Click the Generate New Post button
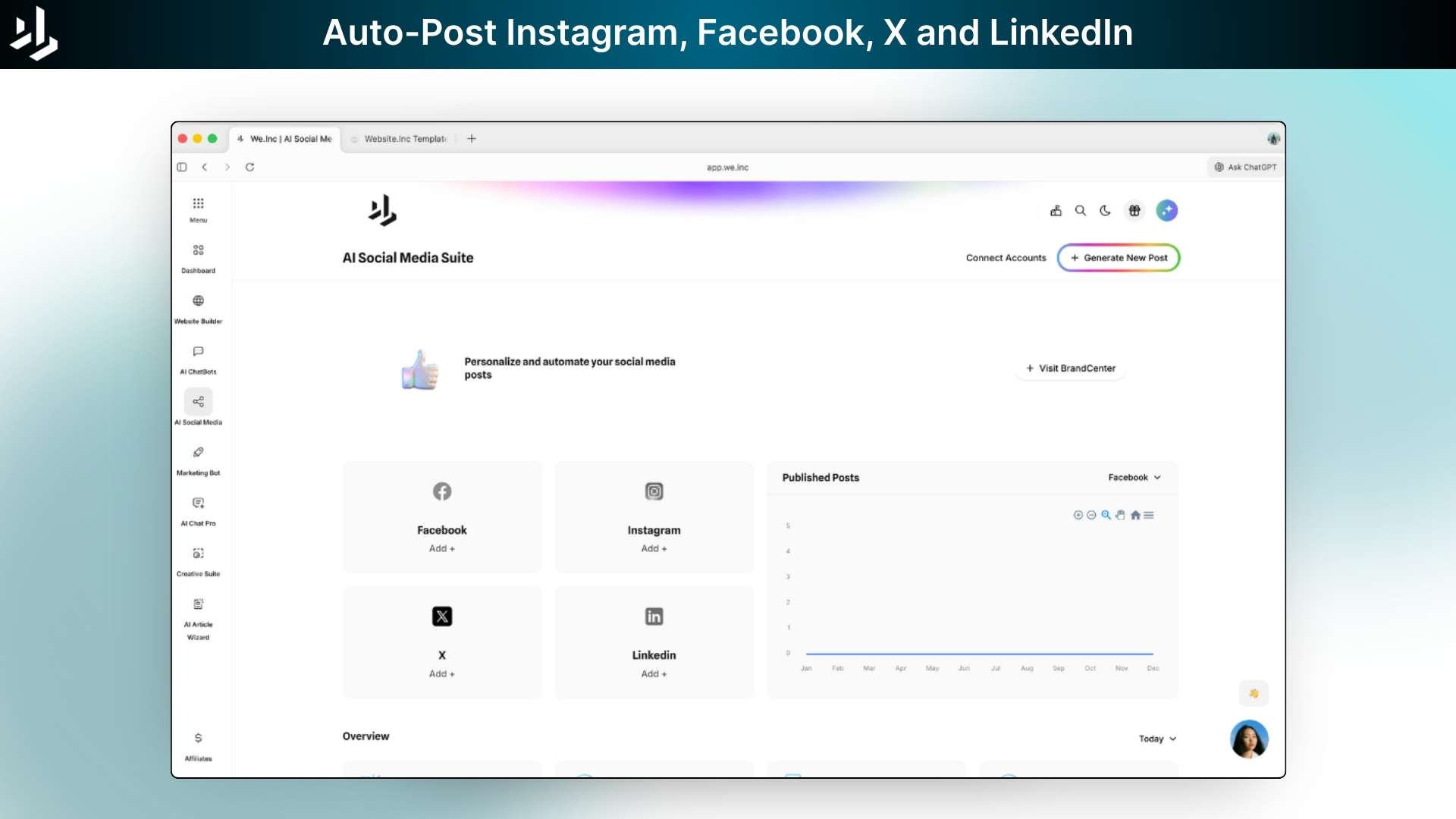 pos(1119,258)
